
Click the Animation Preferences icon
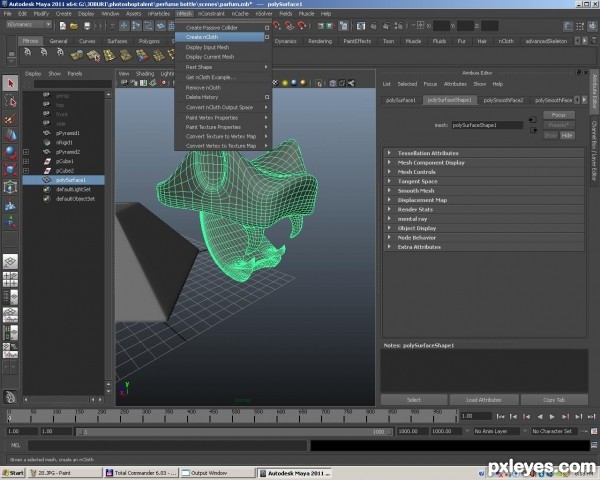pos(594,431)
